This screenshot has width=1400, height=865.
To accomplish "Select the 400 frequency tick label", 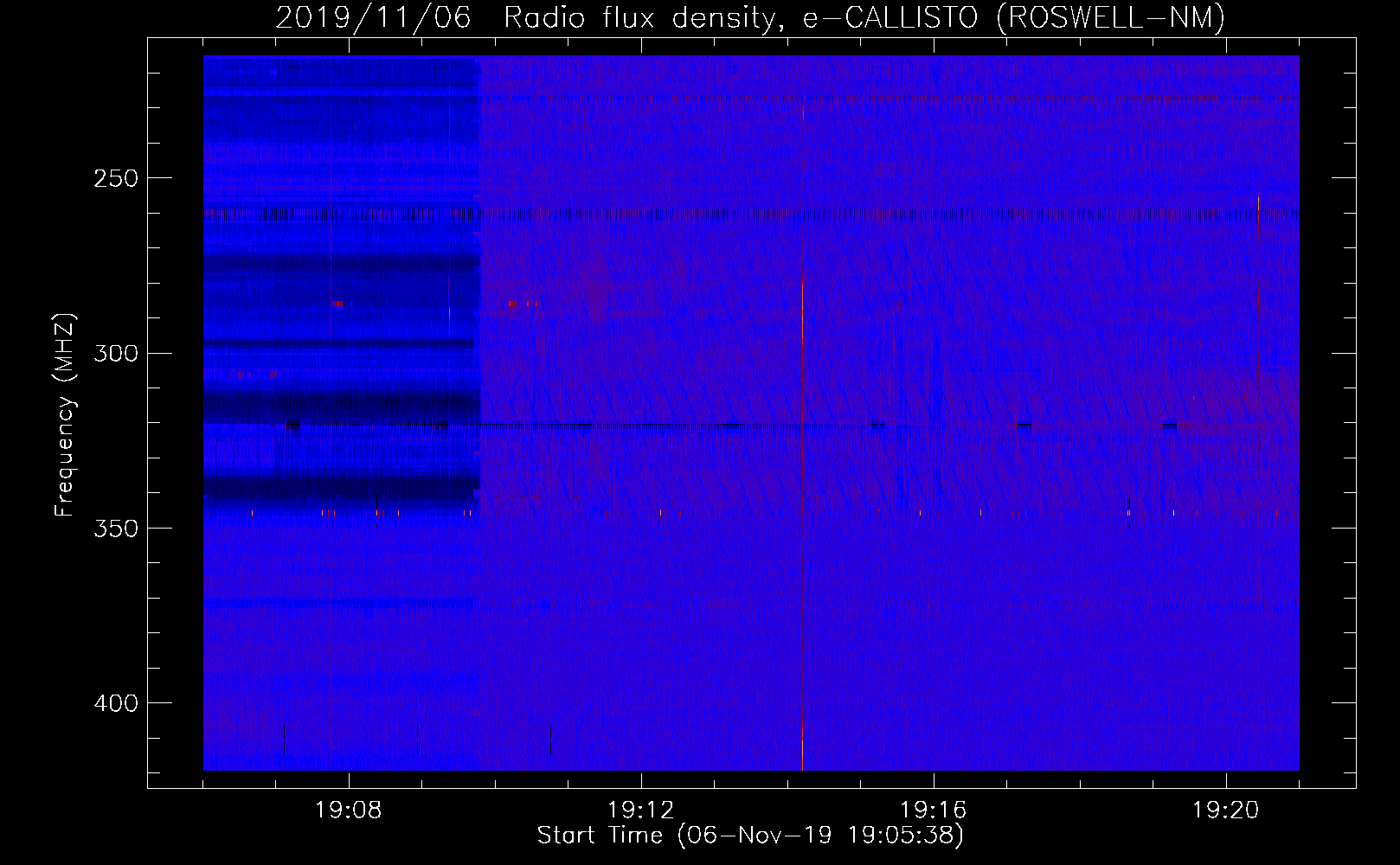I will coord(115,702).
